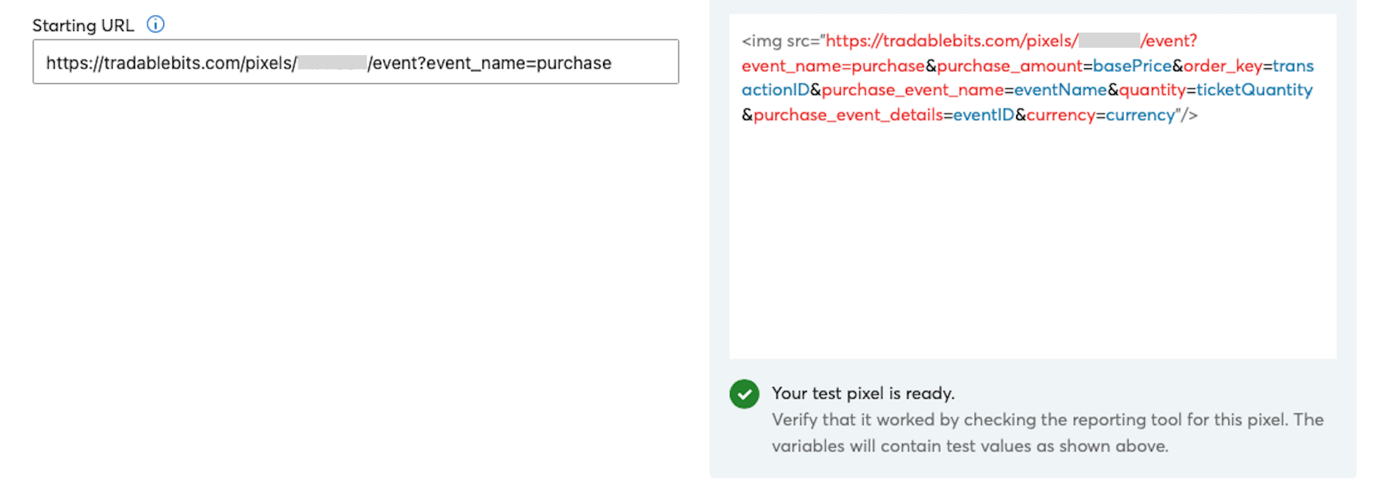Click the redacted pixel ID in code snippet

(x=1110, y=42)
